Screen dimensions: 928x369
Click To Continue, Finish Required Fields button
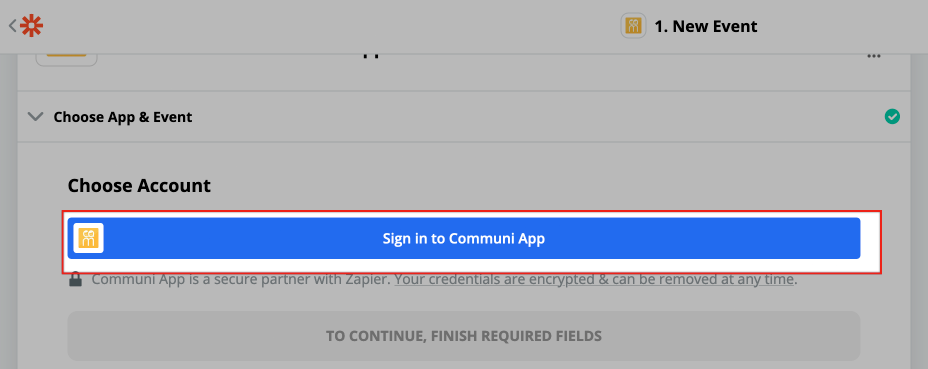click(x=463, y=336)
